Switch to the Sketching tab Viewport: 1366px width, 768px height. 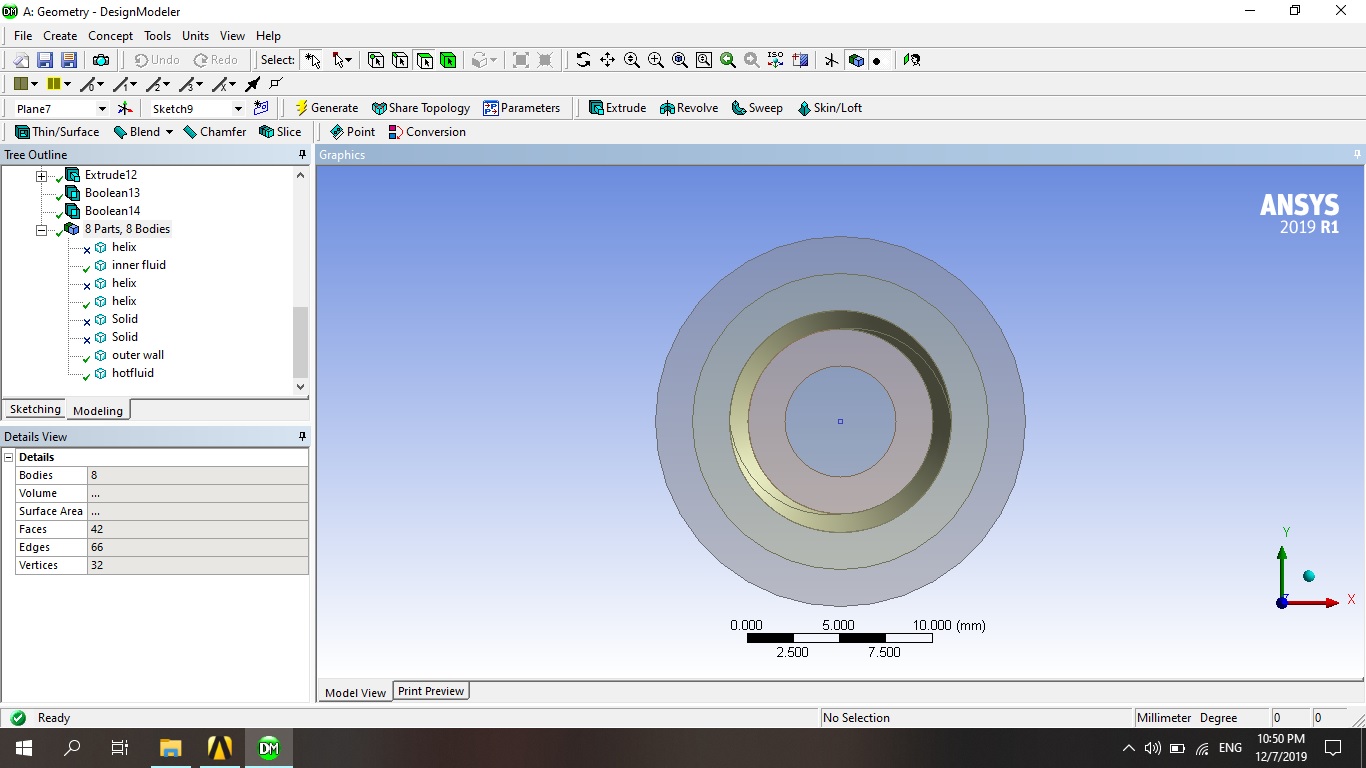pyautogui.click(x=35, y=409)
